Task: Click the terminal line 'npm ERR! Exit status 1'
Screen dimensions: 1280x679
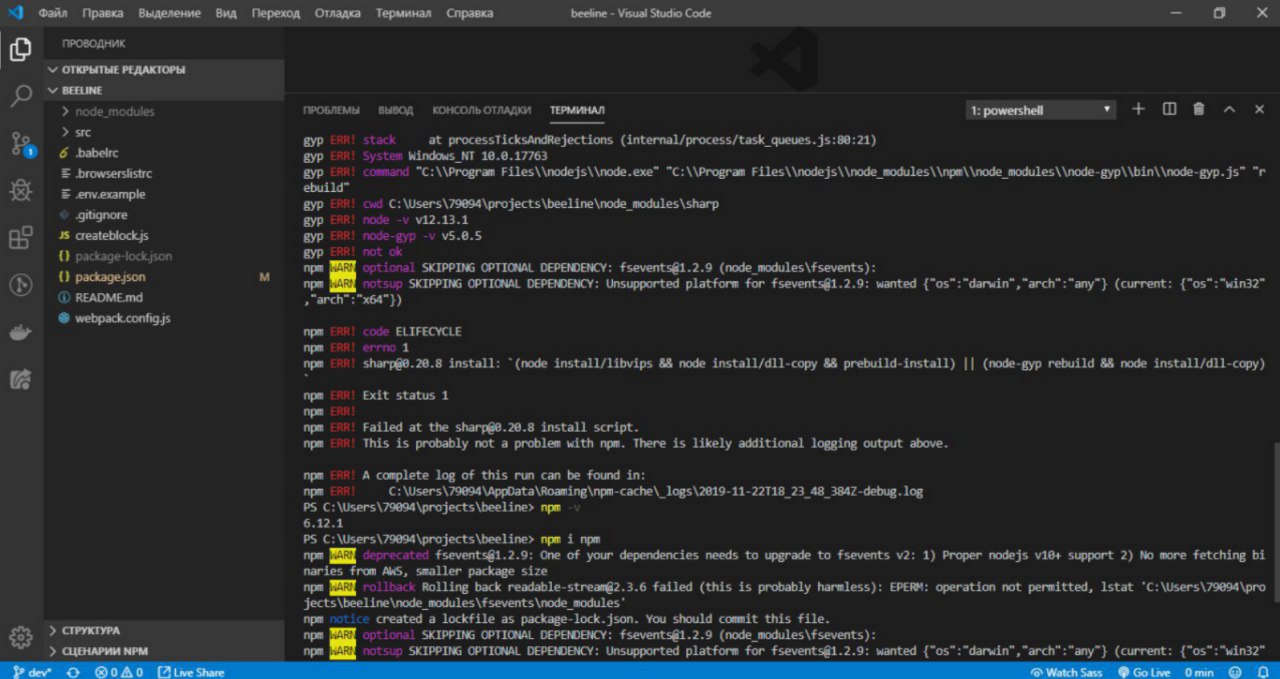Action: point(375,395)
